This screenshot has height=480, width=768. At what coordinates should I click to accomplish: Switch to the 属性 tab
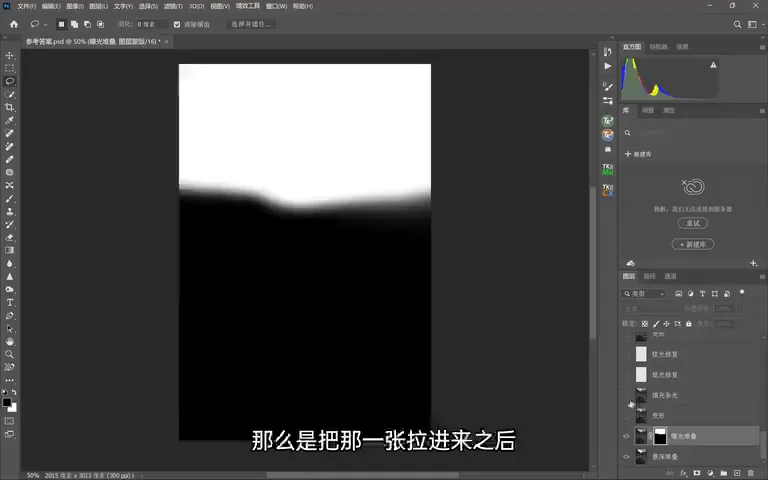pyautogui.click(x=669, y=111)
